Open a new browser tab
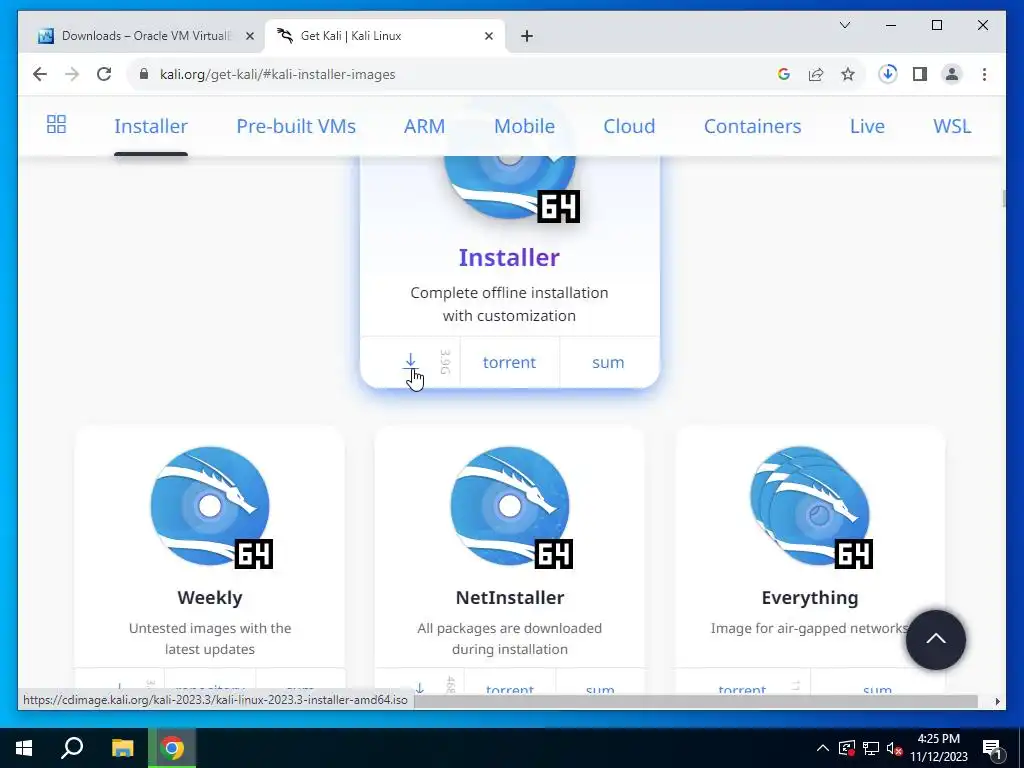 tap(527, 36)
